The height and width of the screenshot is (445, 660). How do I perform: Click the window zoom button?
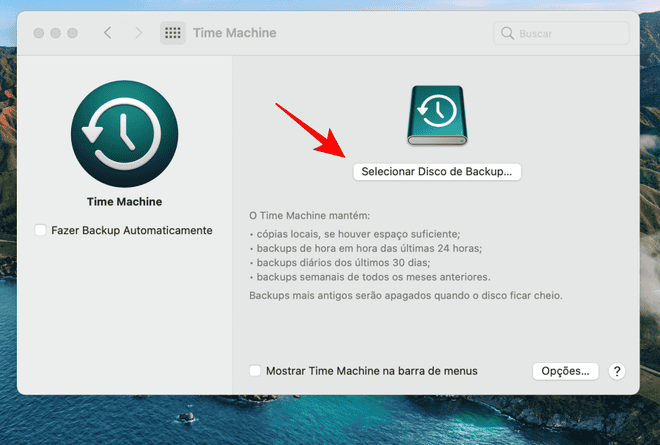[72, 33]
